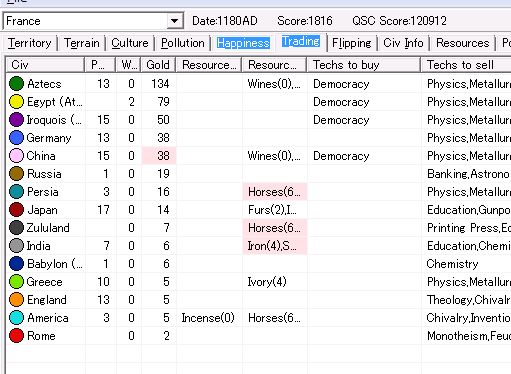Click the India gray color circle
The width and height of the screenshot is (511, 374).
tap(16, 246)
